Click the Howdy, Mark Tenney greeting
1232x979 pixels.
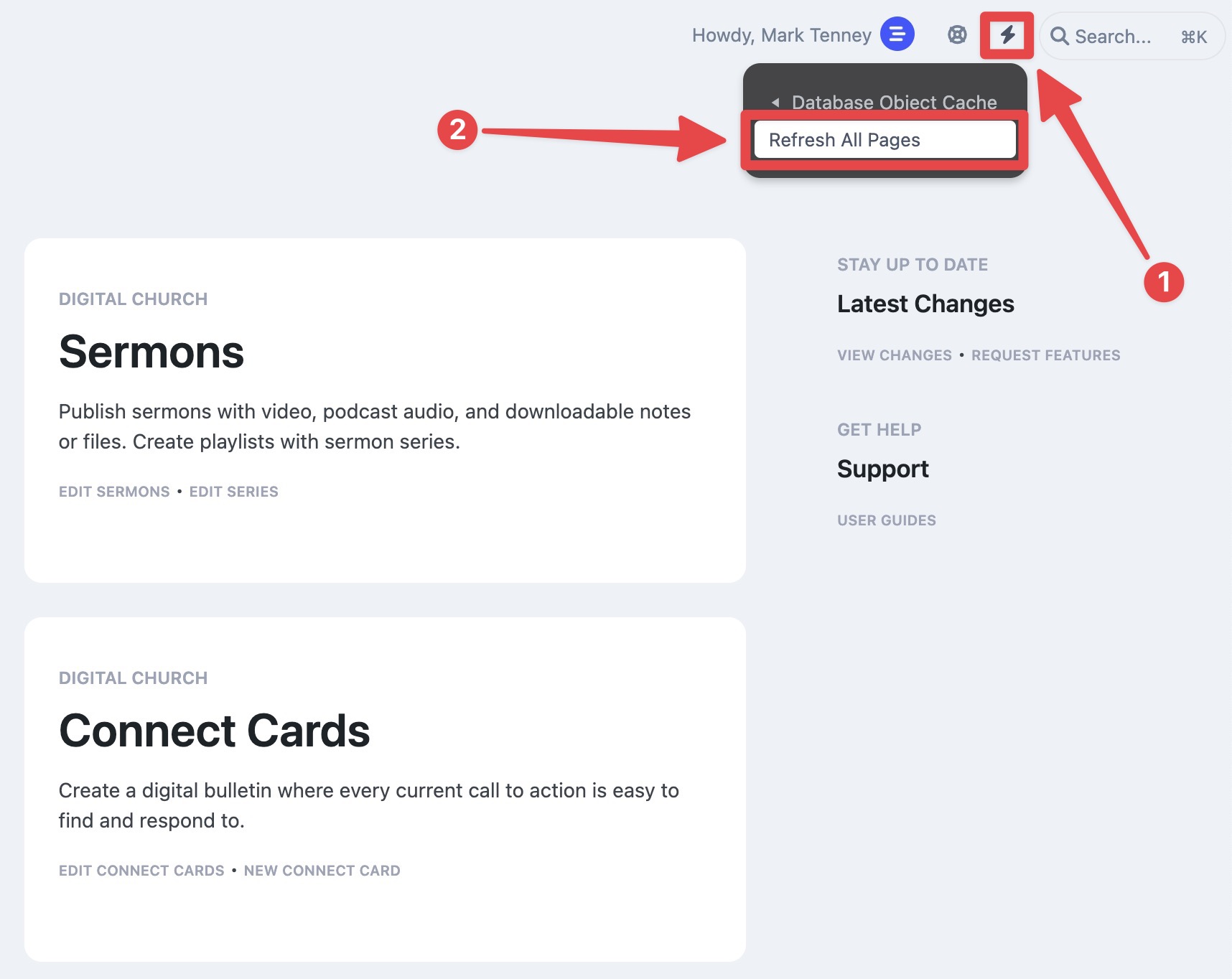781,35
